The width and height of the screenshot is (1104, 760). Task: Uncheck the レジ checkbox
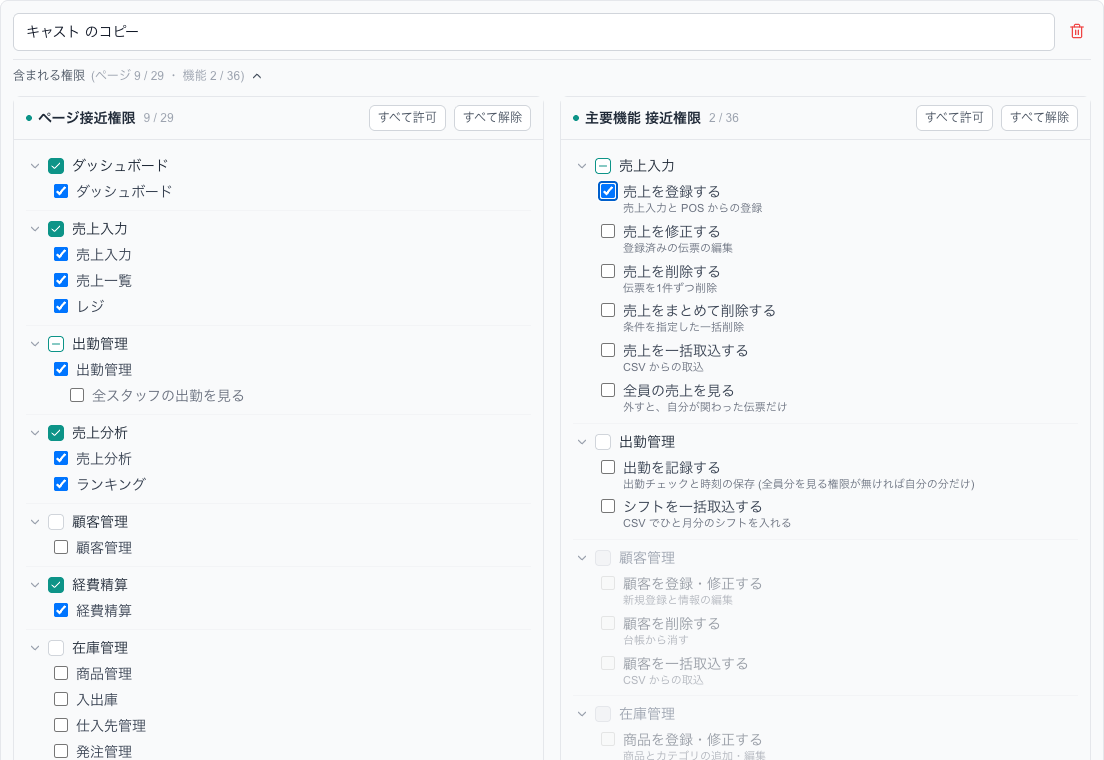coord(61,306)
